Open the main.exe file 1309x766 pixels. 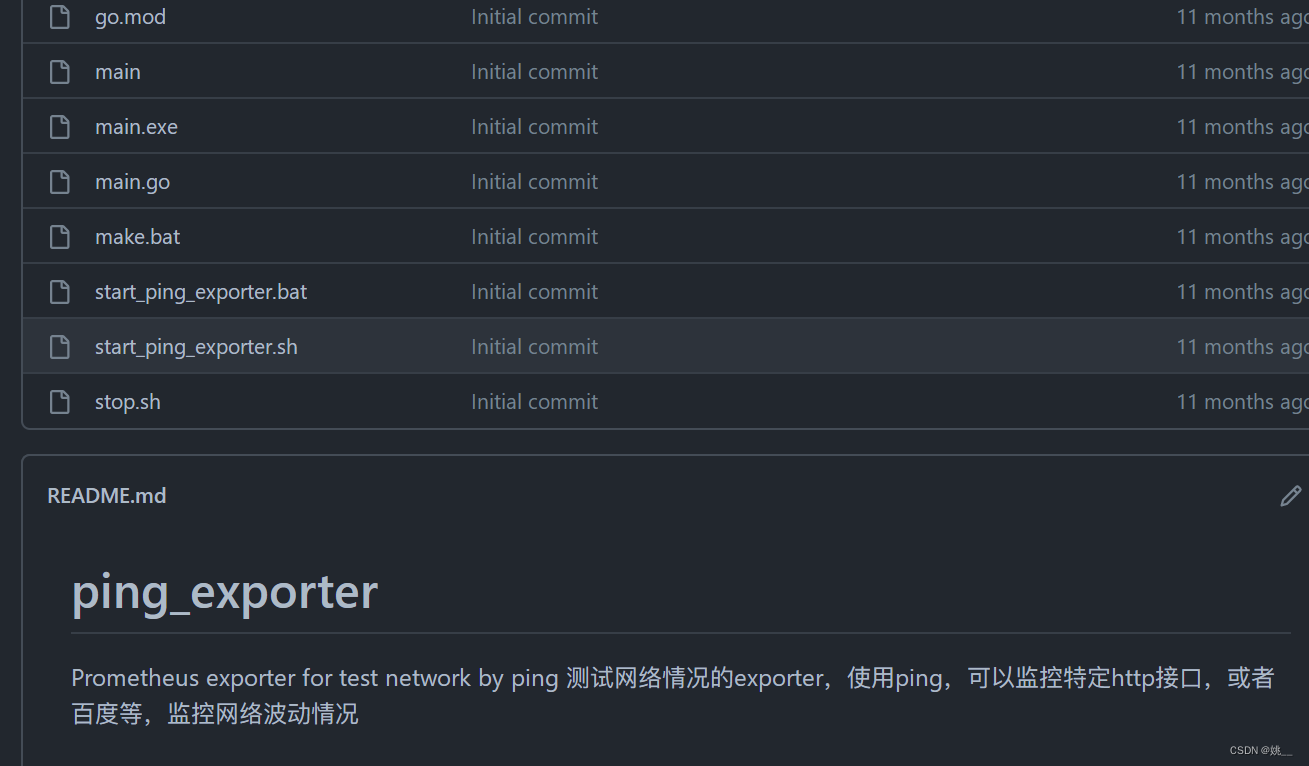click(136, 126)
